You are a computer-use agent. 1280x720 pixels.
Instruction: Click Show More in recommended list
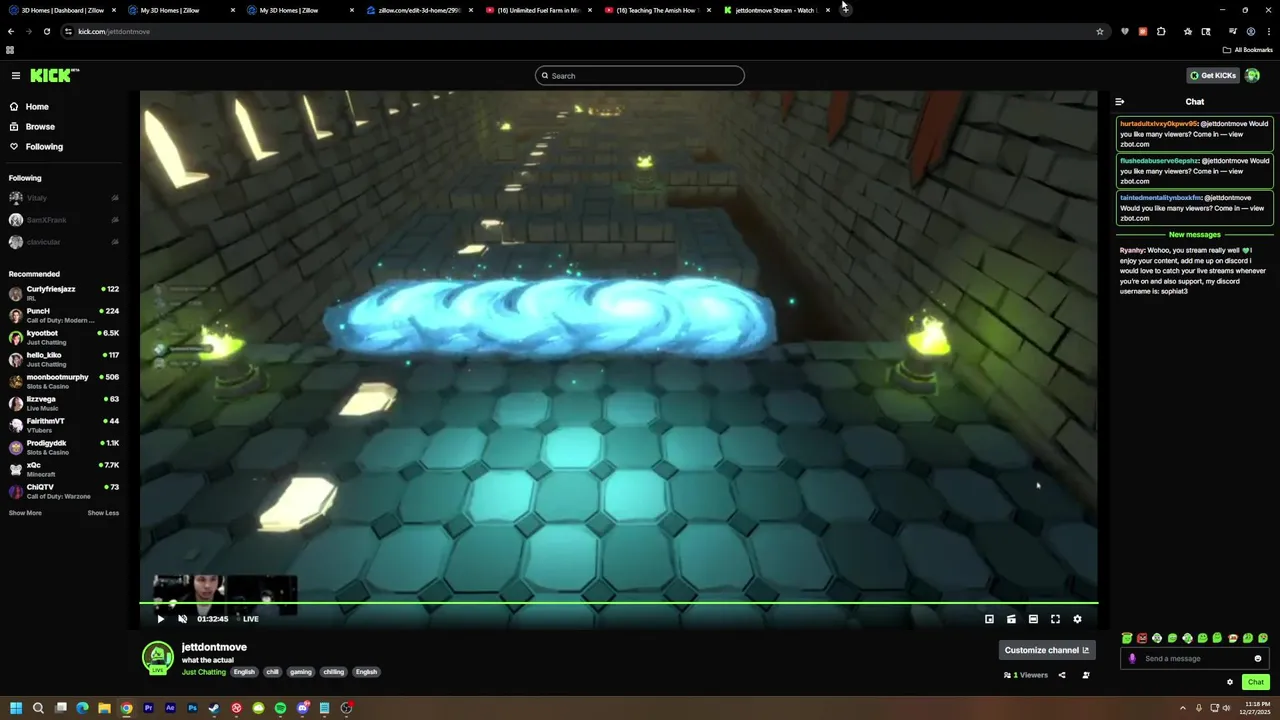pyautogui.click(x=25, y=513)
